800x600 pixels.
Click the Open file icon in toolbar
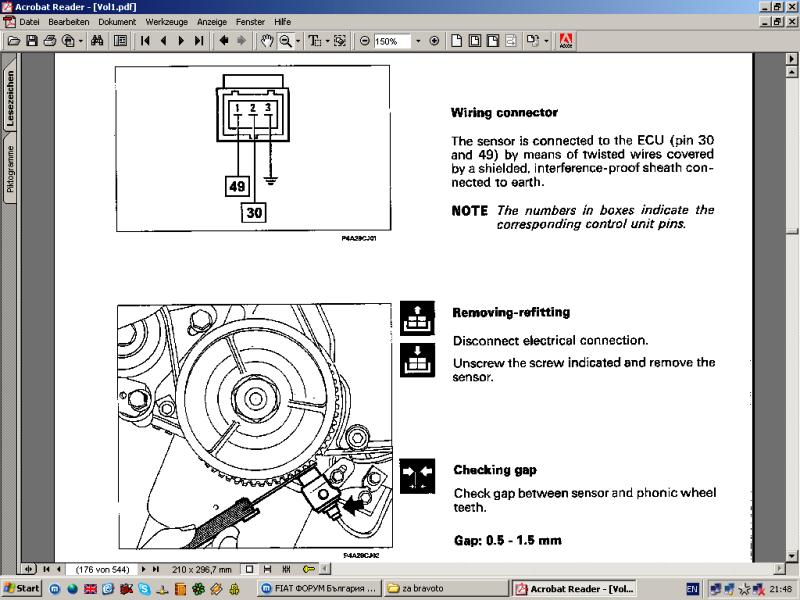tap(14, 41)
